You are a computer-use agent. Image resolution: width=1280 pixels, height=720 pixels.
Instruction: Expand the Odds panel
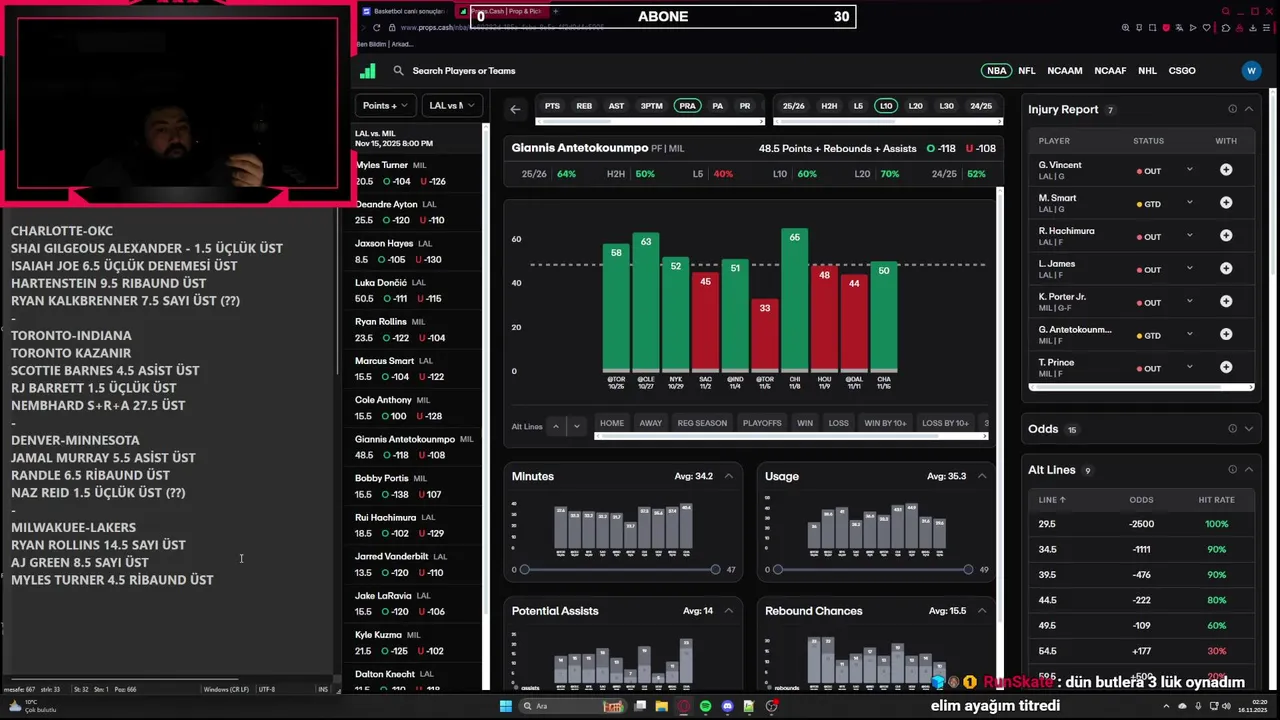[1249, 429]
